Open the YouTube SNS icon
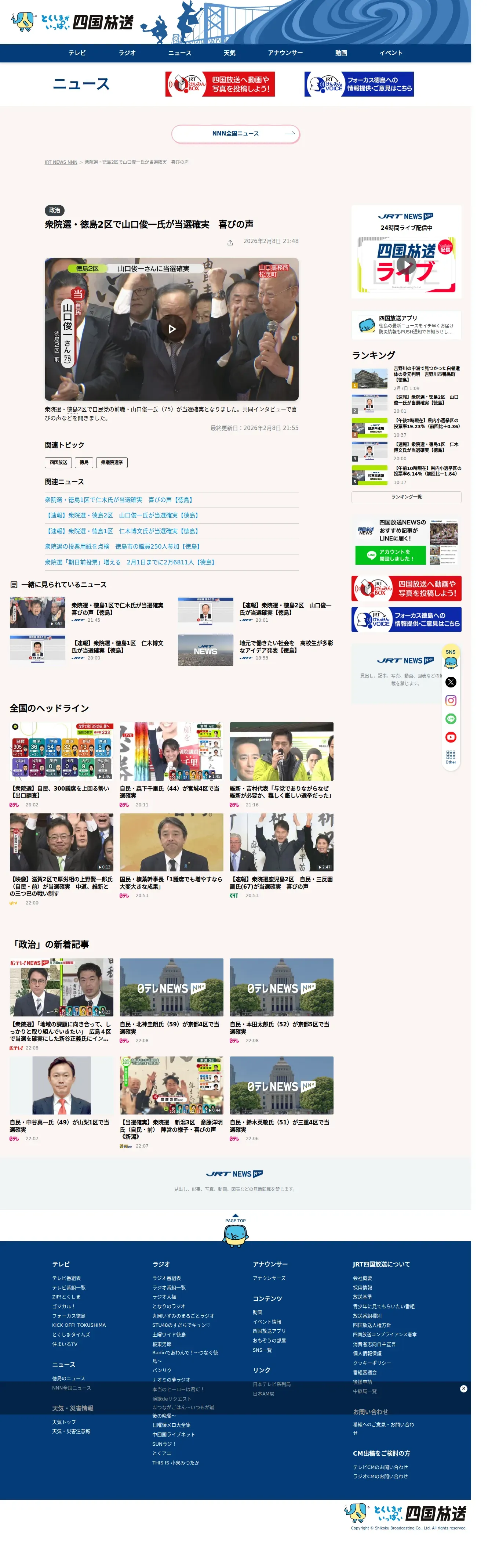Image resolution: width=499 pixels, height=1568 pixels. click(450, 737)
